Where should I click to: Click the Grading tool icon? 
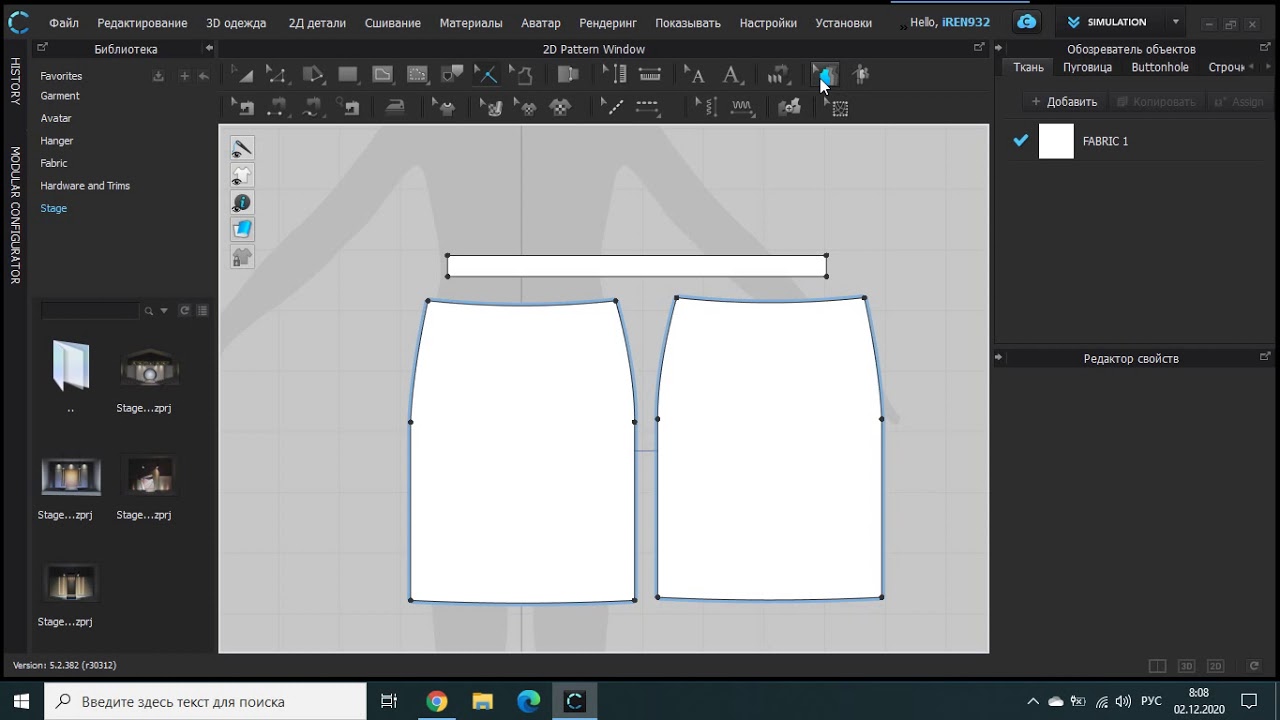click(778, 75)
